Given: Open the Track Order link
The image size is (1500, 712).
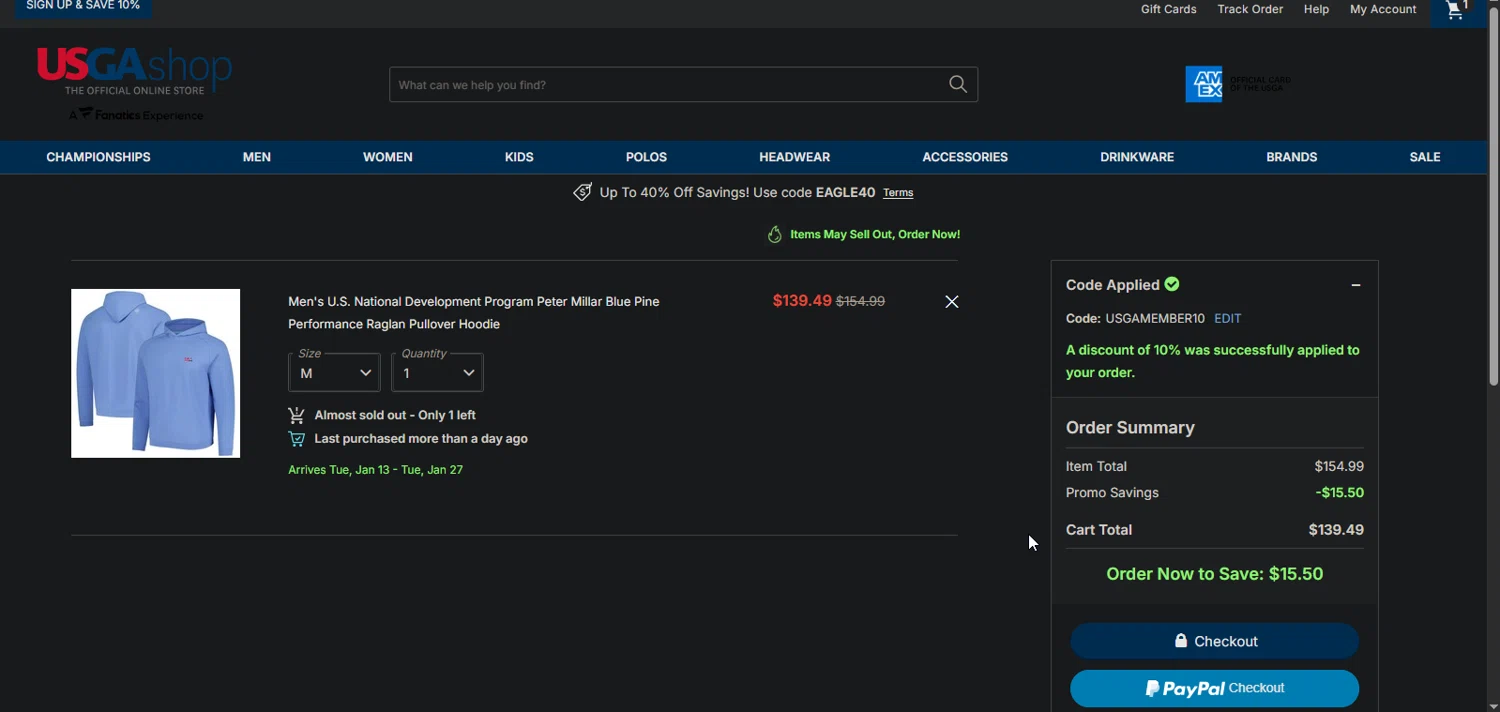Looking at the screenshot, I should pyautogui.click(x=1250, y=9).
